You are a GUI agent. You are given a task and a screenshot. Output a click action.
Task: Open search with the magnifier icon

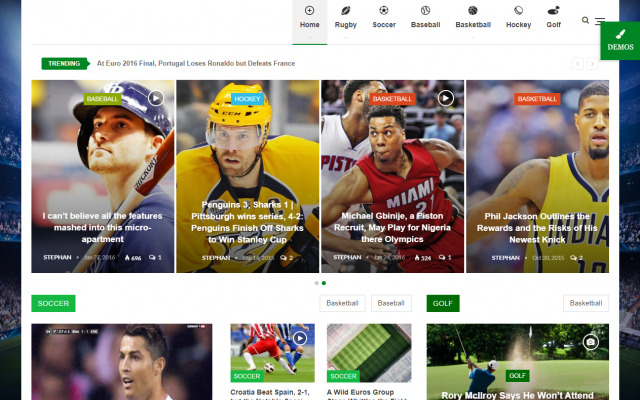click(585, 20)
